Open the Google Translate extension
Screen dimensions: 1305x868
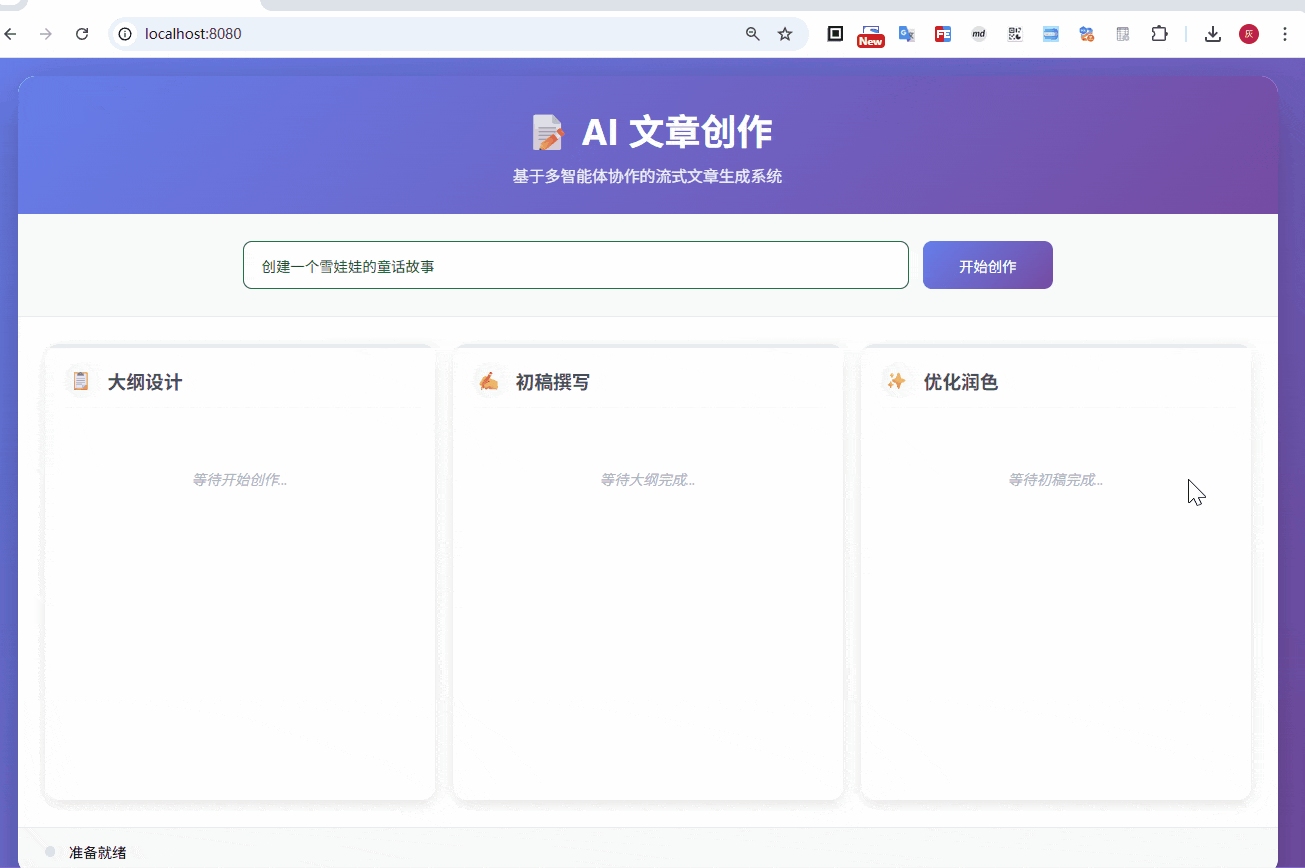(907, 34)
